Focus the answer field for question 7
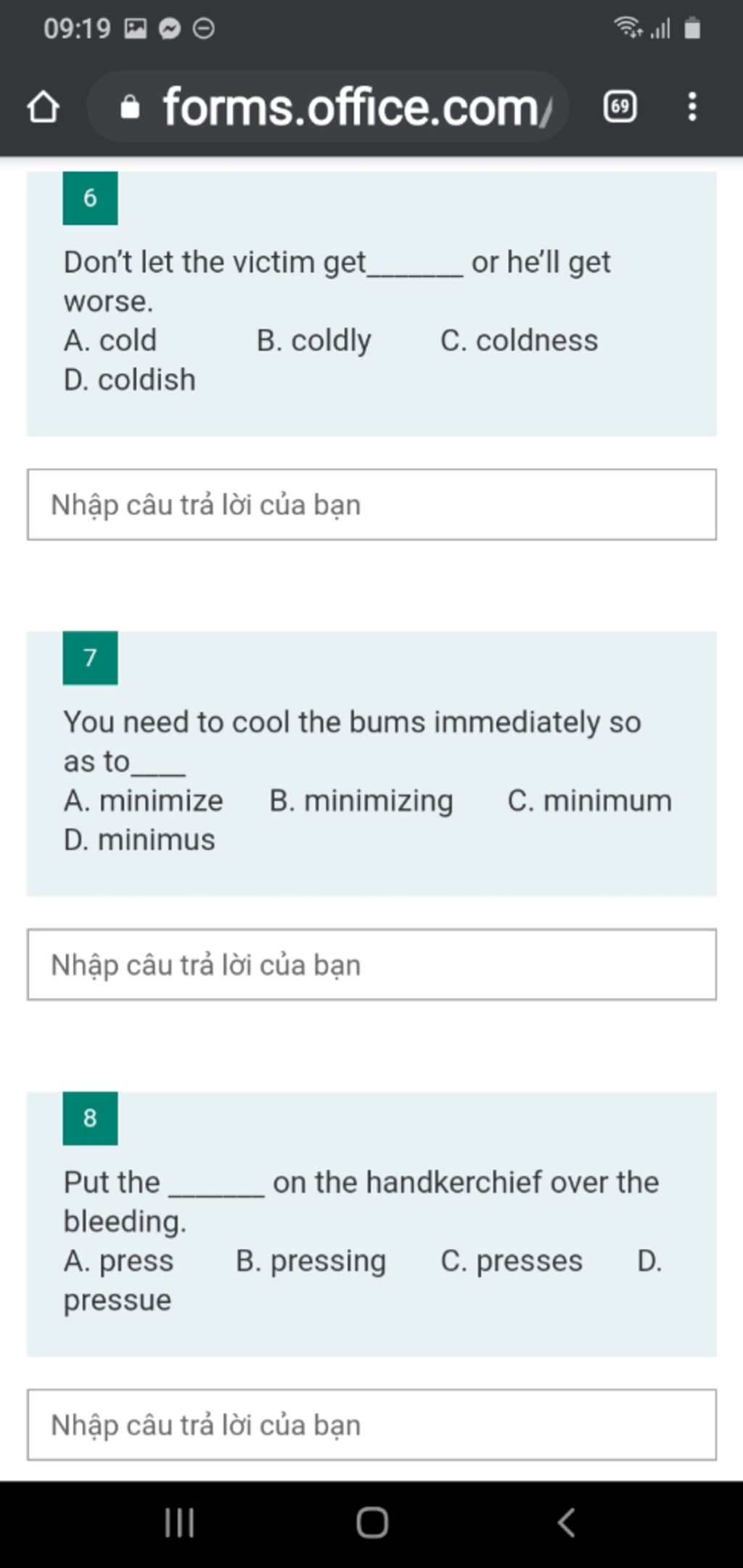743x1568 pixels. (x=372, y=965)
